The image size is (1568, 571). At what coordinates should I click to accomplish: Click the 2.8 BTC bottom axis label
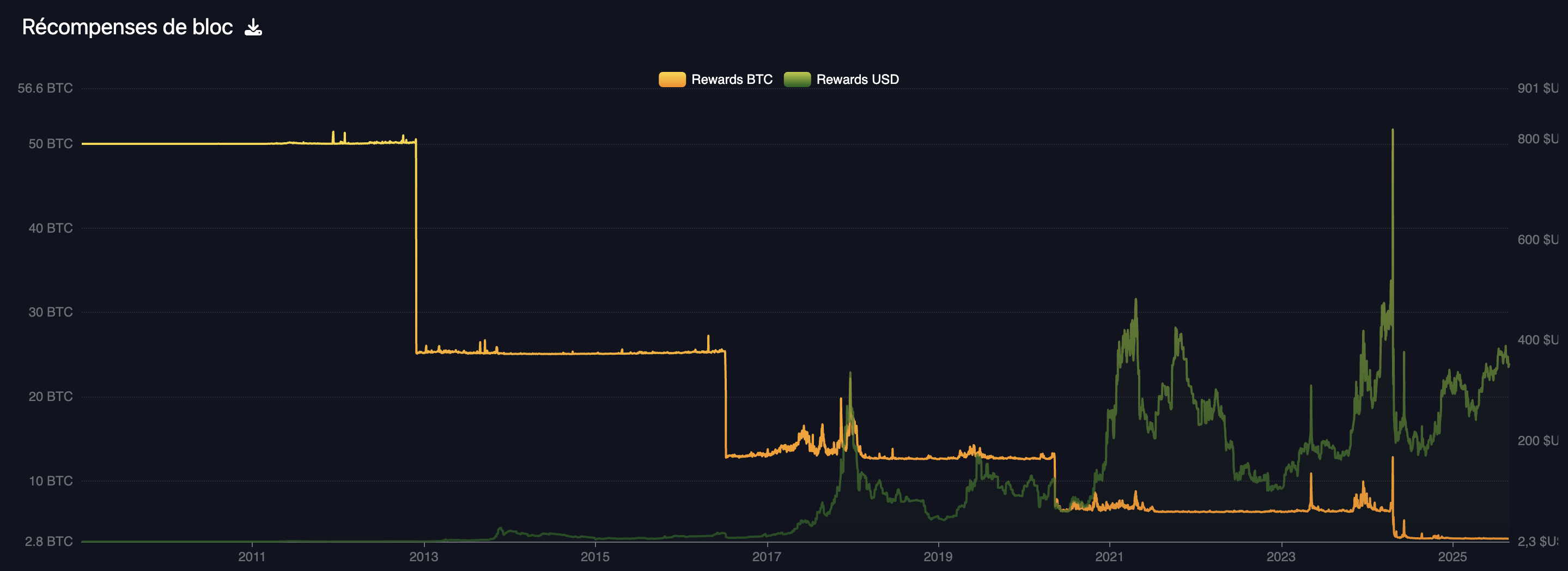coord(48,541)
